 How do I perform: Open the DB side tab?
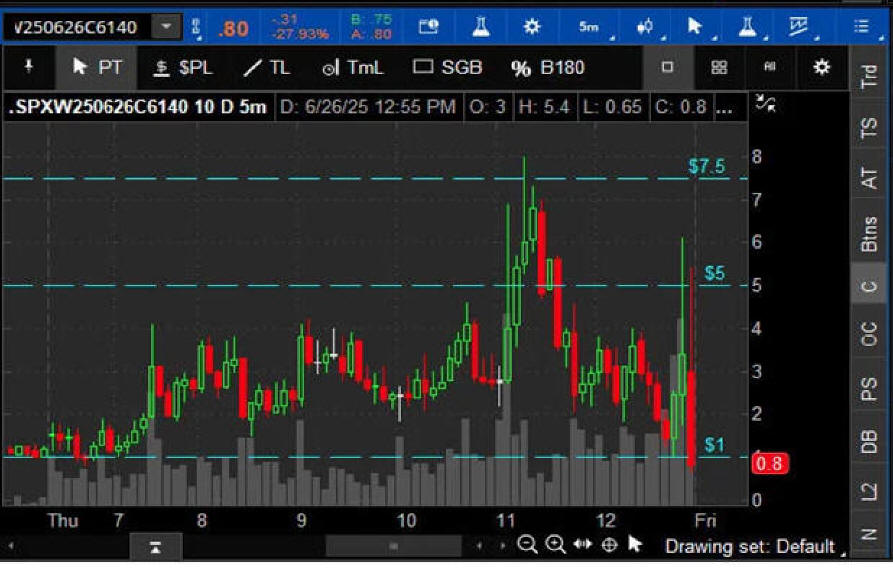tap(869, 441)
